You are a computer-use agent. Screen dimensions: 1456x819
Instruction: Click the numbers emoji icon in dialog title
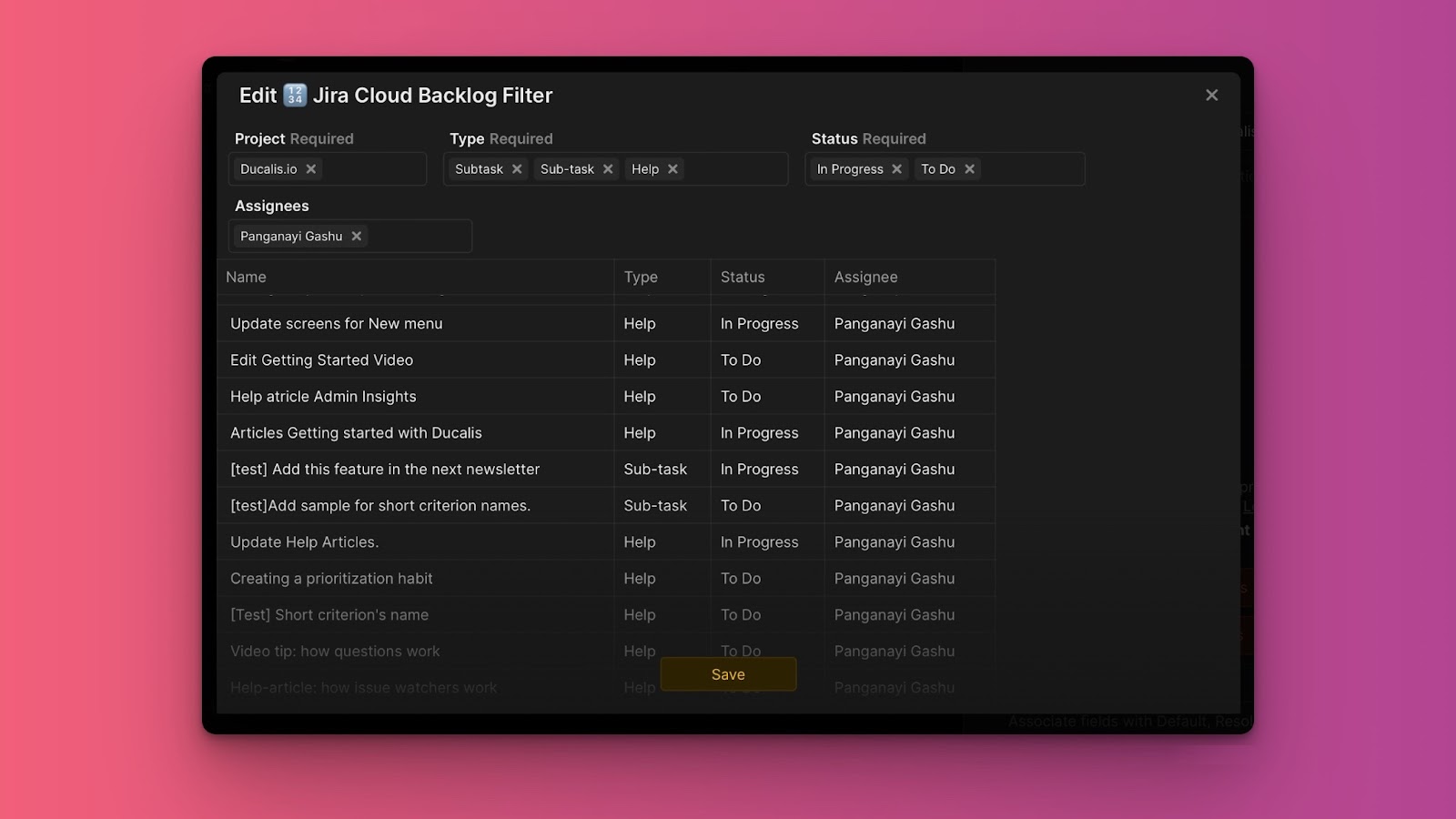coord(295,96)
